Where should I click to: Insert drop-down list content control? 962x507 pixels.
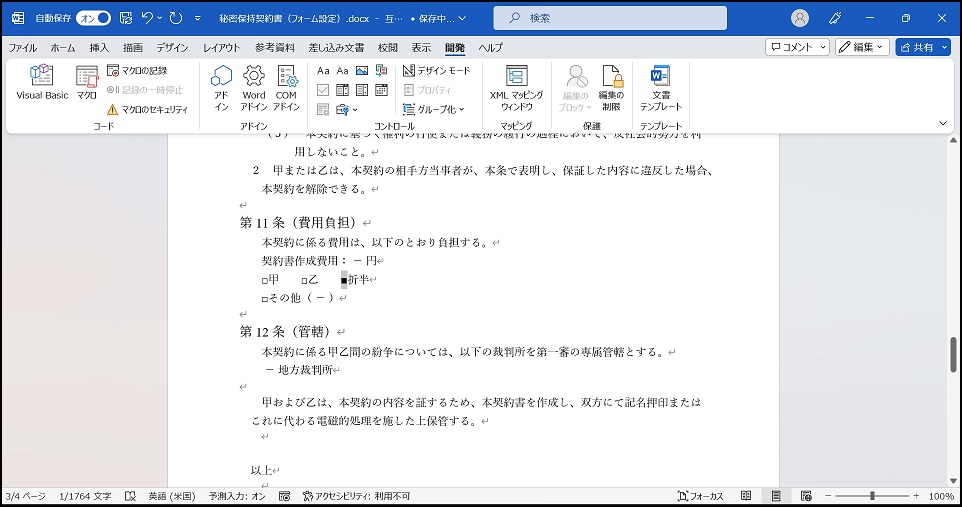[362, 90]
